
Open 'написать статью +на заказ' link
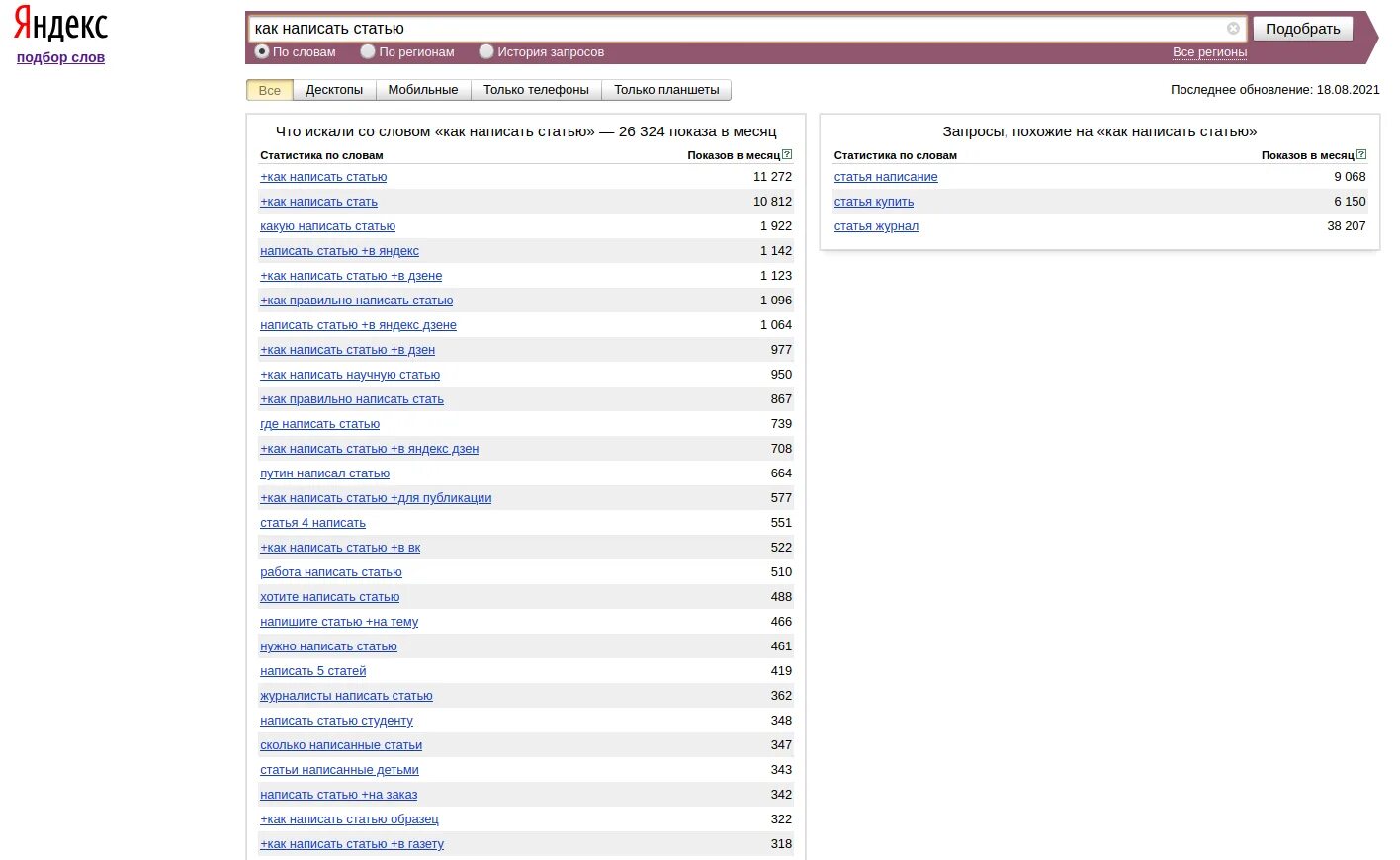338,795
